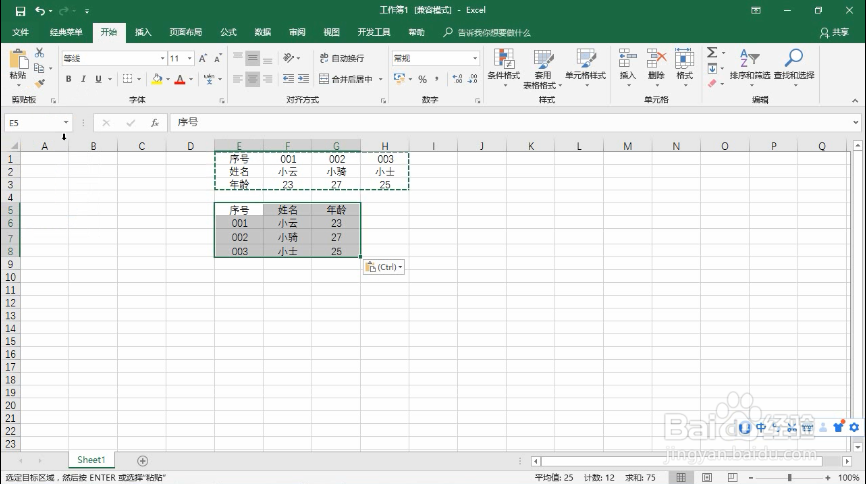The width and height of the screenshot is (866, 484).
Task: Click the 共享 share button
Action: [835, 33]
